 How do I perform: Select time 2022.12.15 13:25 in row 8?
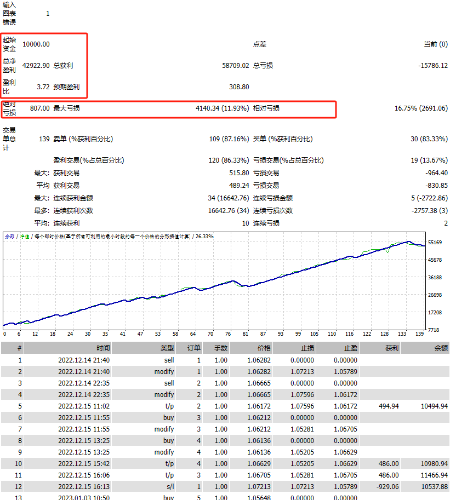pos(84,440)
